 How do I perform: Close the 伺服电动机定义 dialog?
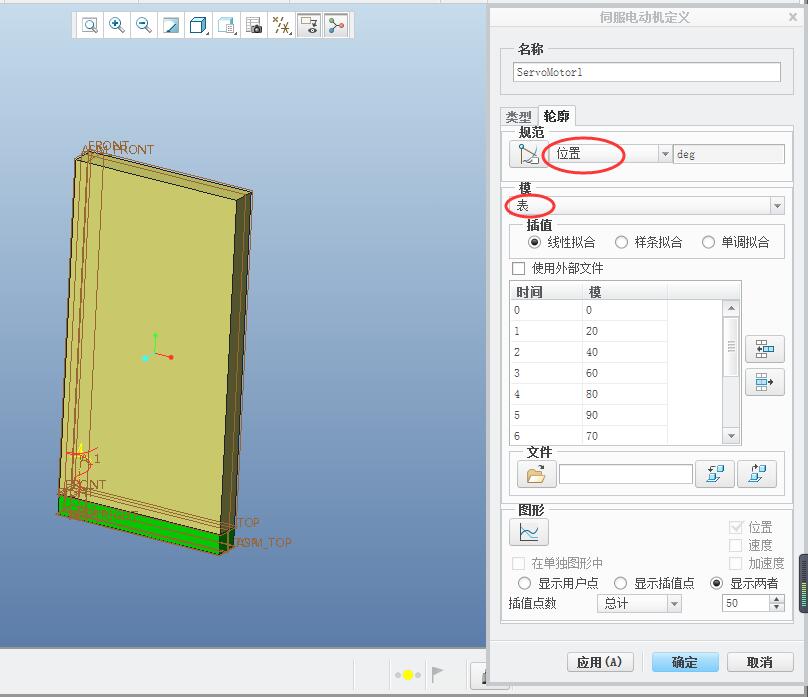(794, 18)
